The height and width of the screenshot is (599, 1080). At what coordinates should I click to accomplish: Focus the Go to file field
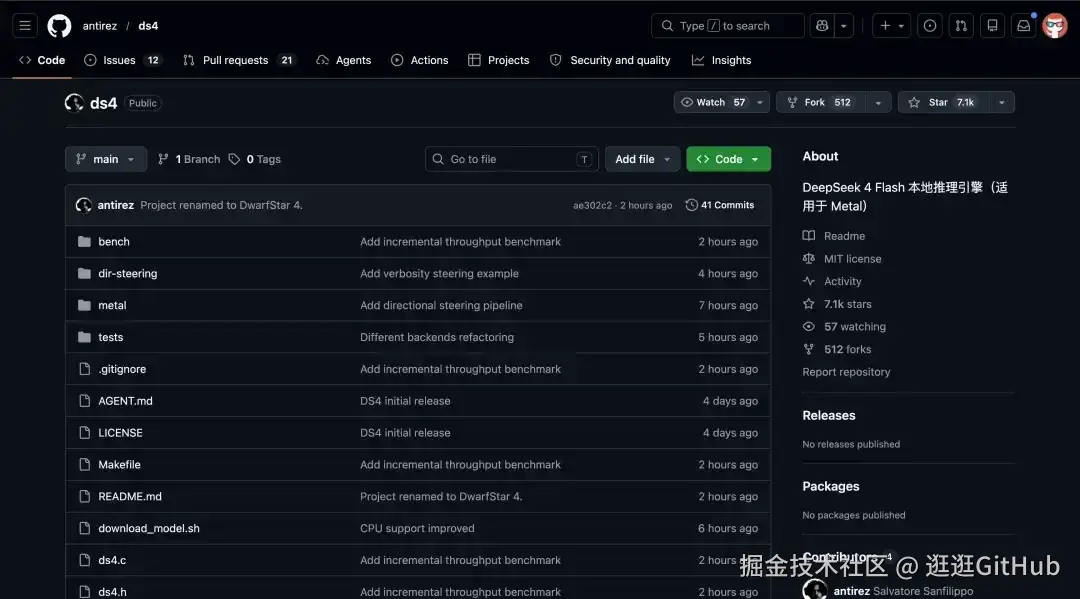pyautogui.click(x=512, y=159)
